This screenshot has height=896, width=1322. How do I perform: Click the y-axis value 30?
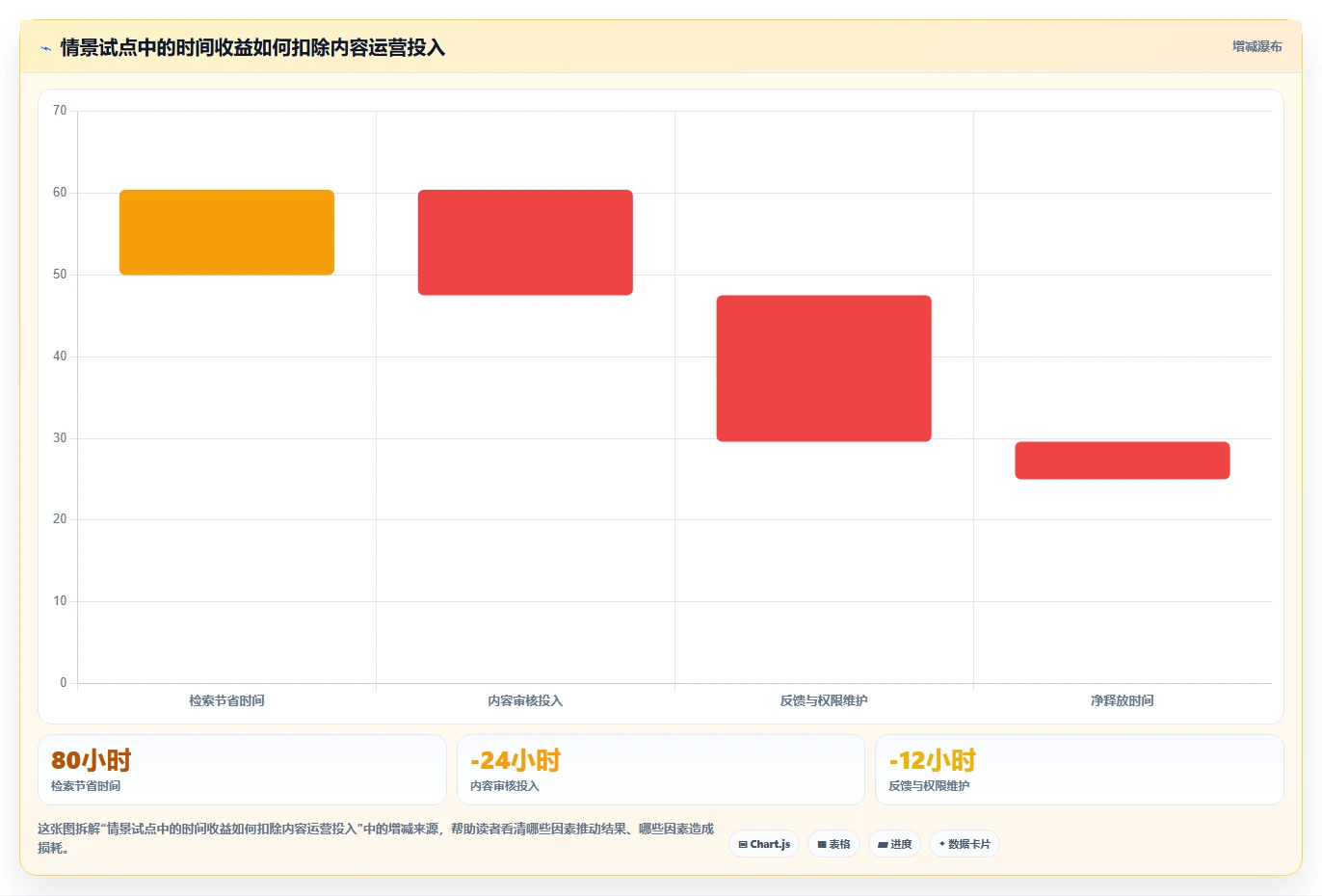pos(60,438)
